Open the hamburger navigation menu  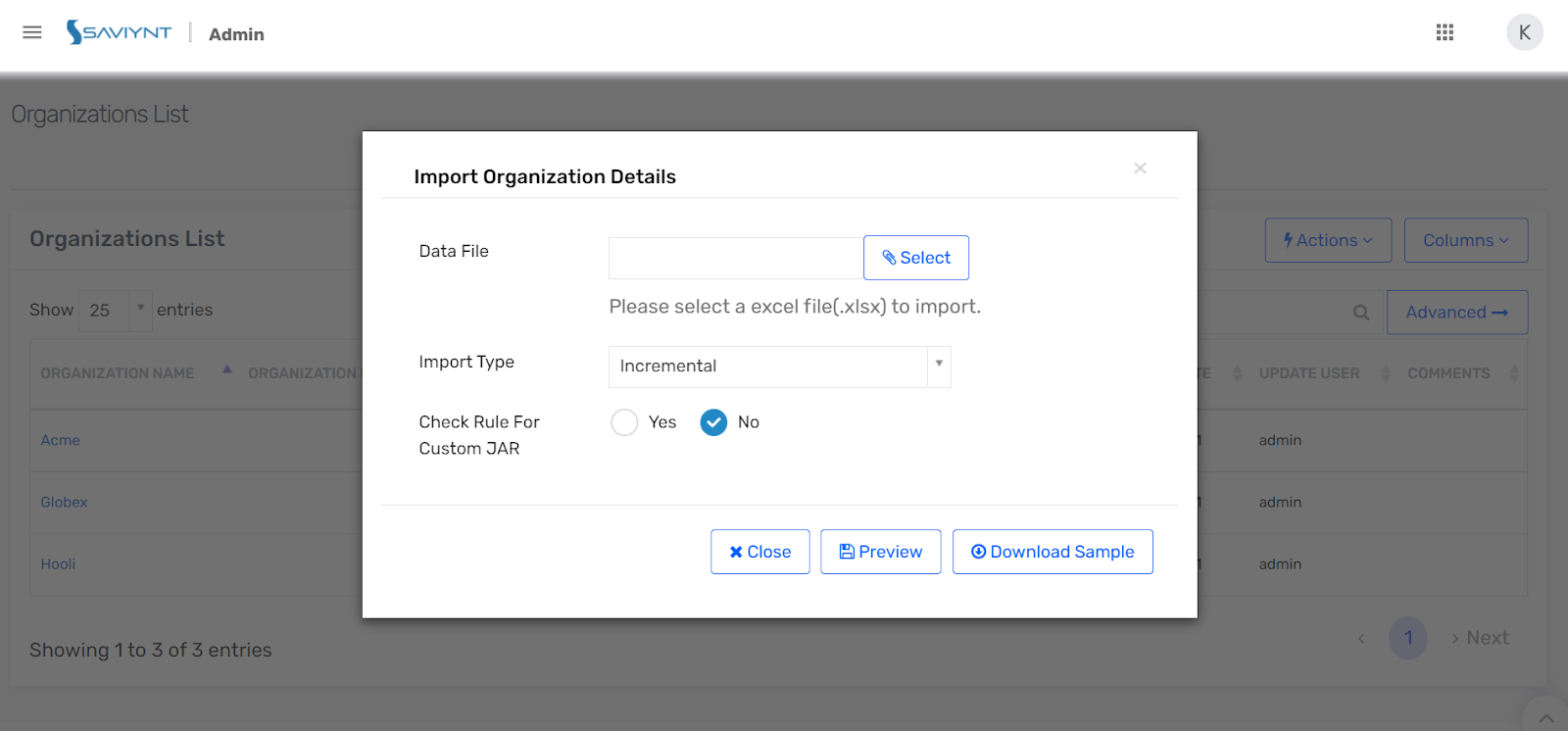[x=32, y=32]
